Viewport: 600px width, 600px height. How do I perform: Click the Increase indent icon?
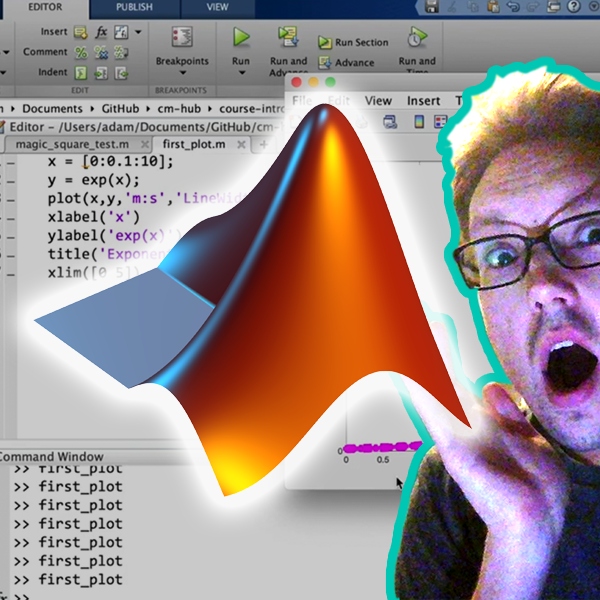pyautogui.click(x=101, y=73)
